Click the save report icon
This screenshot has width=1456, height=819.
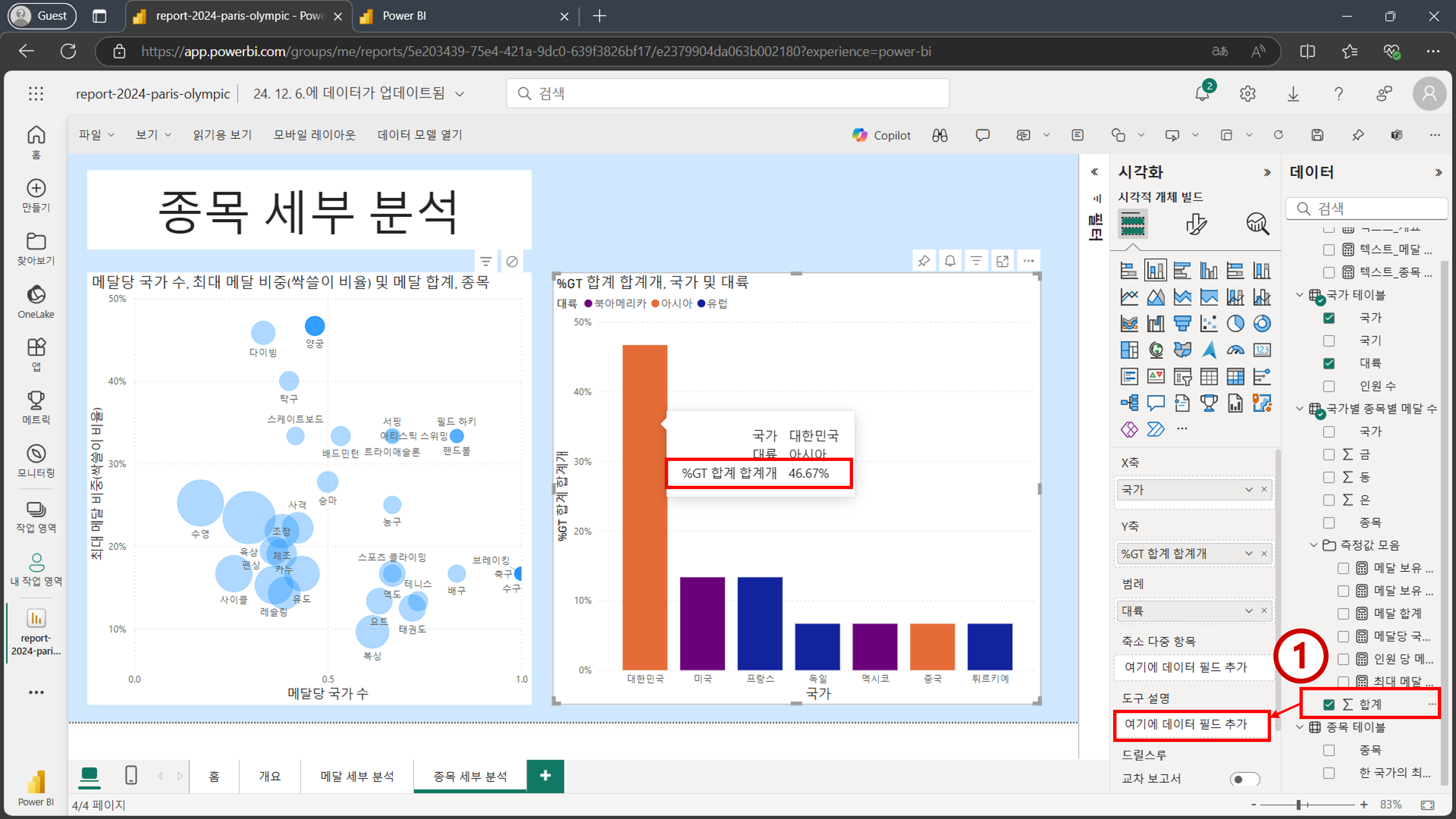[1317, 135]
